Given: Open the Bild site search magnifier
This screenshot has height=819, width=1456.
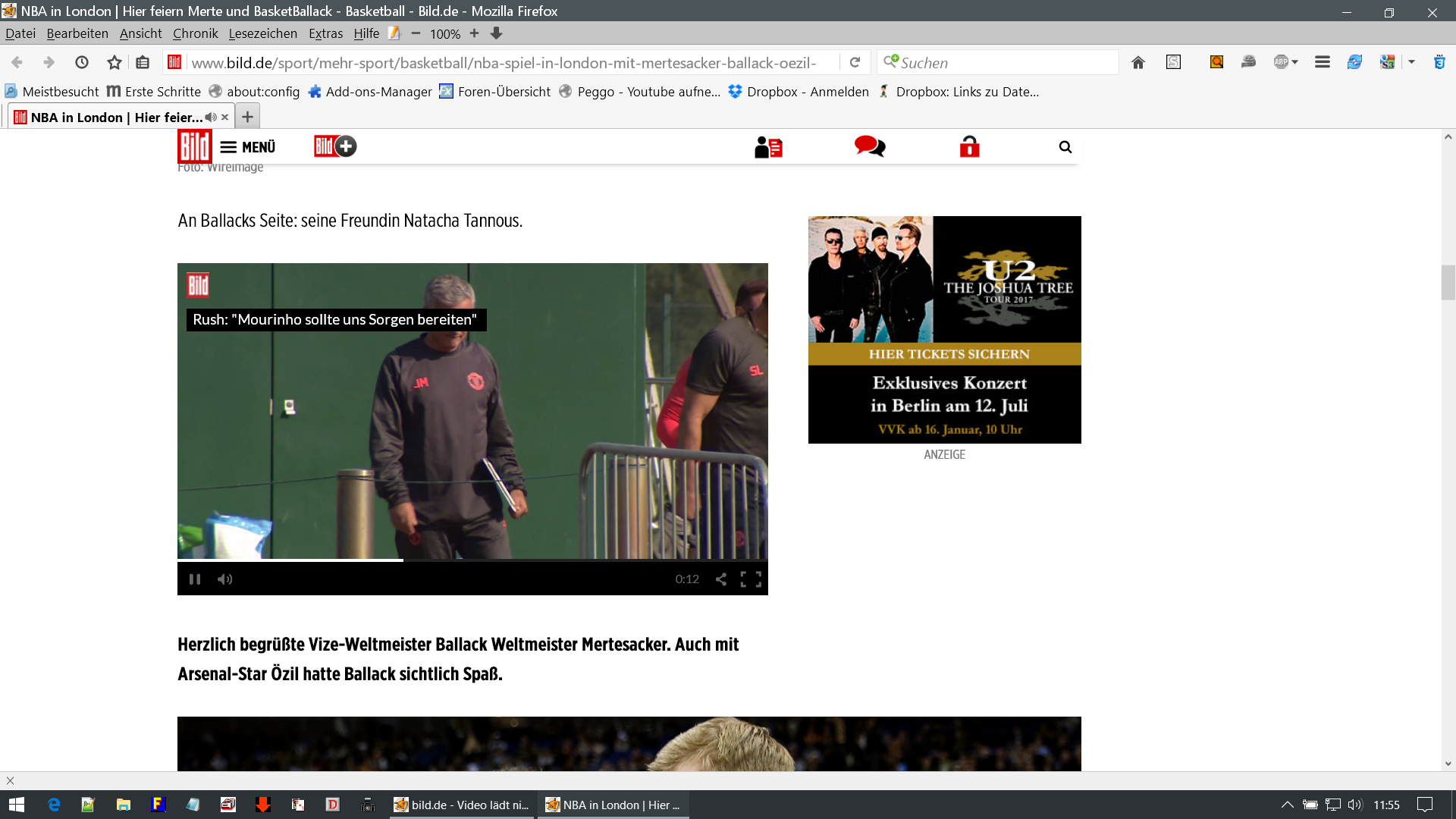Looking at the screenshot, I should point(1065,147).
